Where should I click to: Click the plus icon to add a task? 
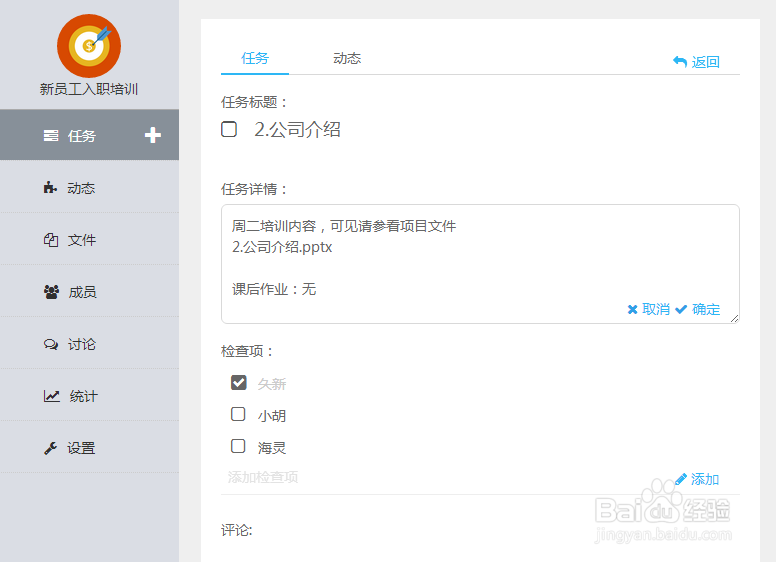(x=152, y=135)
